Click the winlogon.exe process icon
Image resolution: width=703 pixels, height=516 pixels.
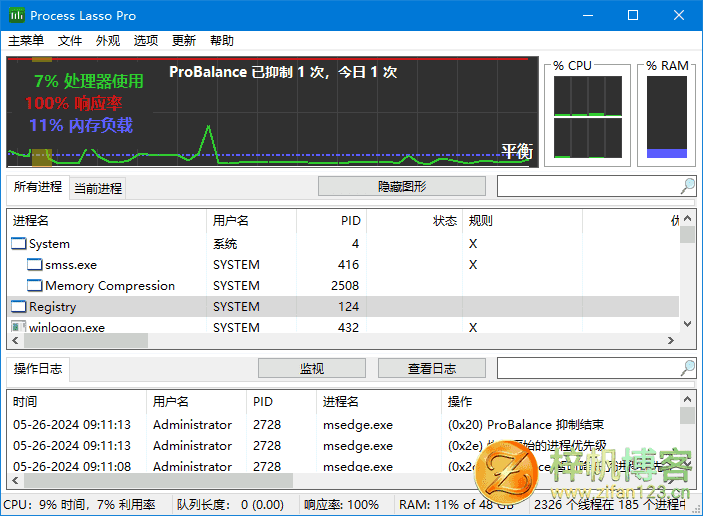click(18, 327)
